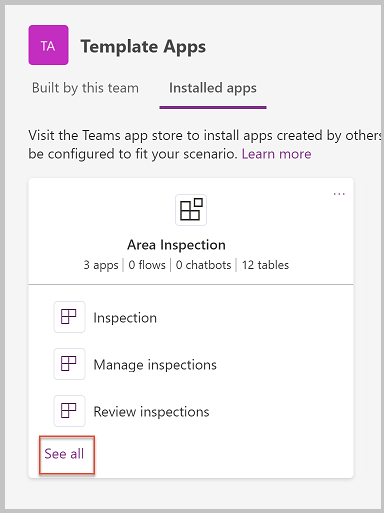Switch to Built by this team tab
This screenshot has height=513, width=384.
pyautogui.click(x=85, y=88)
